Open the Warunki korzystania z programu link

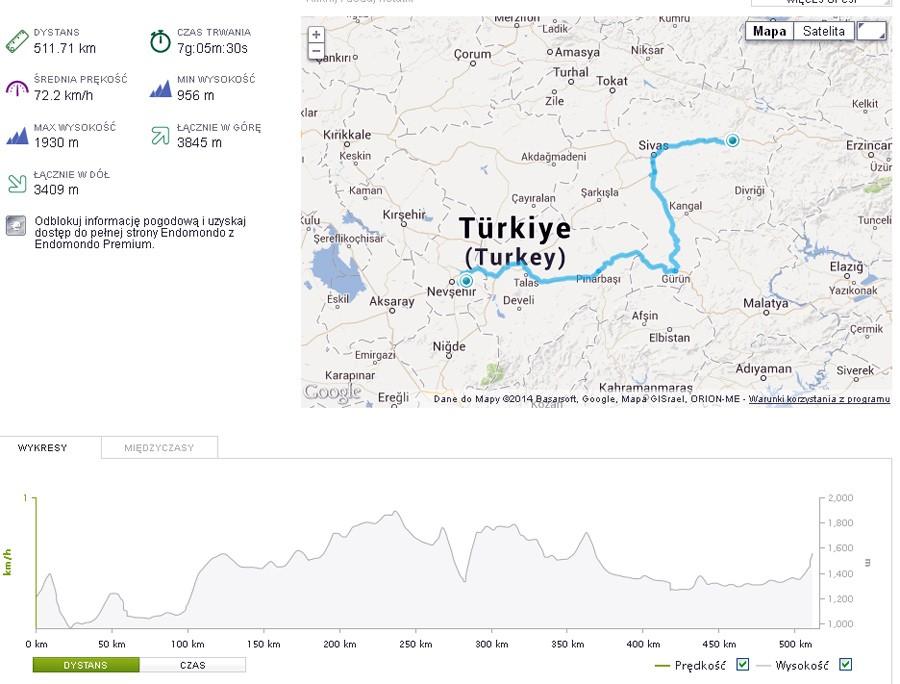pyautogui.click(x=819, y=399)
